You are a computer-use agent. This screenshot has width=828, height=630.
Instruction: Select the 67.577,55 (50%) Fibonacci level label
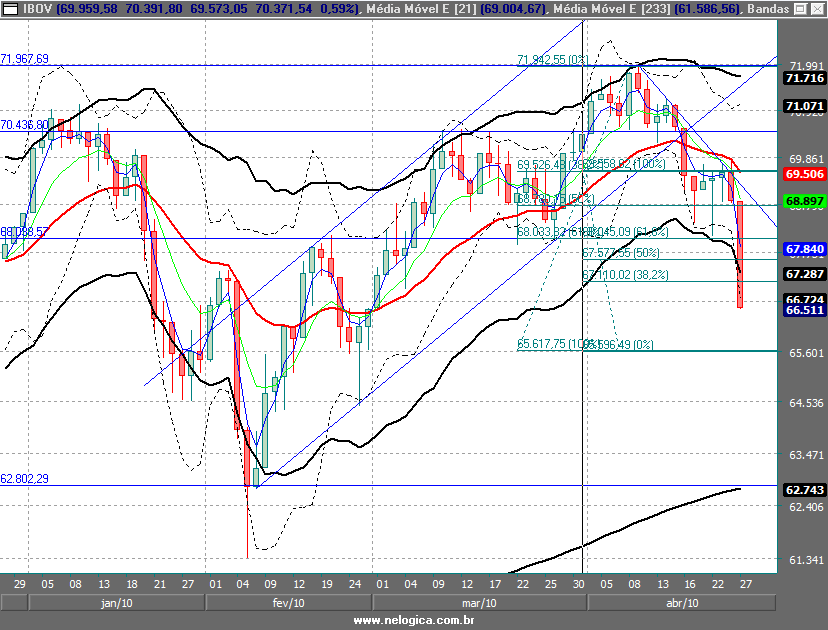[621, 253]
